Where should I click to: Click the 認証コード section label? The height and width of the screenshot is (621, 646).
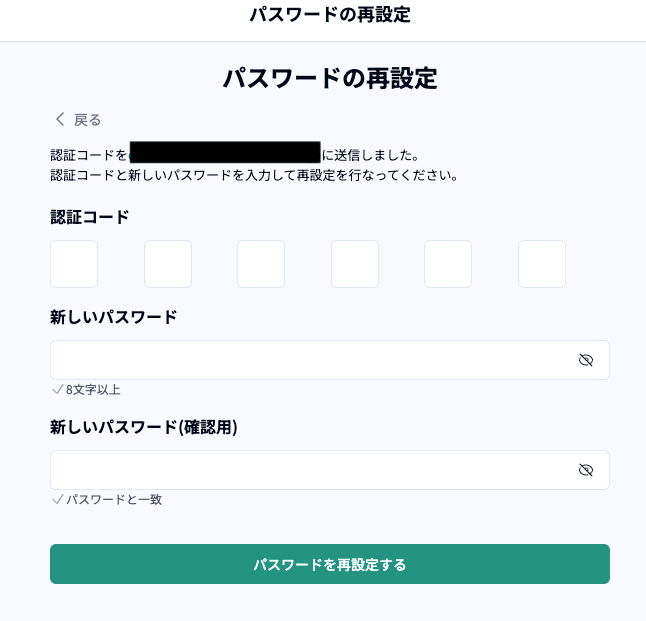pos(90,217)
